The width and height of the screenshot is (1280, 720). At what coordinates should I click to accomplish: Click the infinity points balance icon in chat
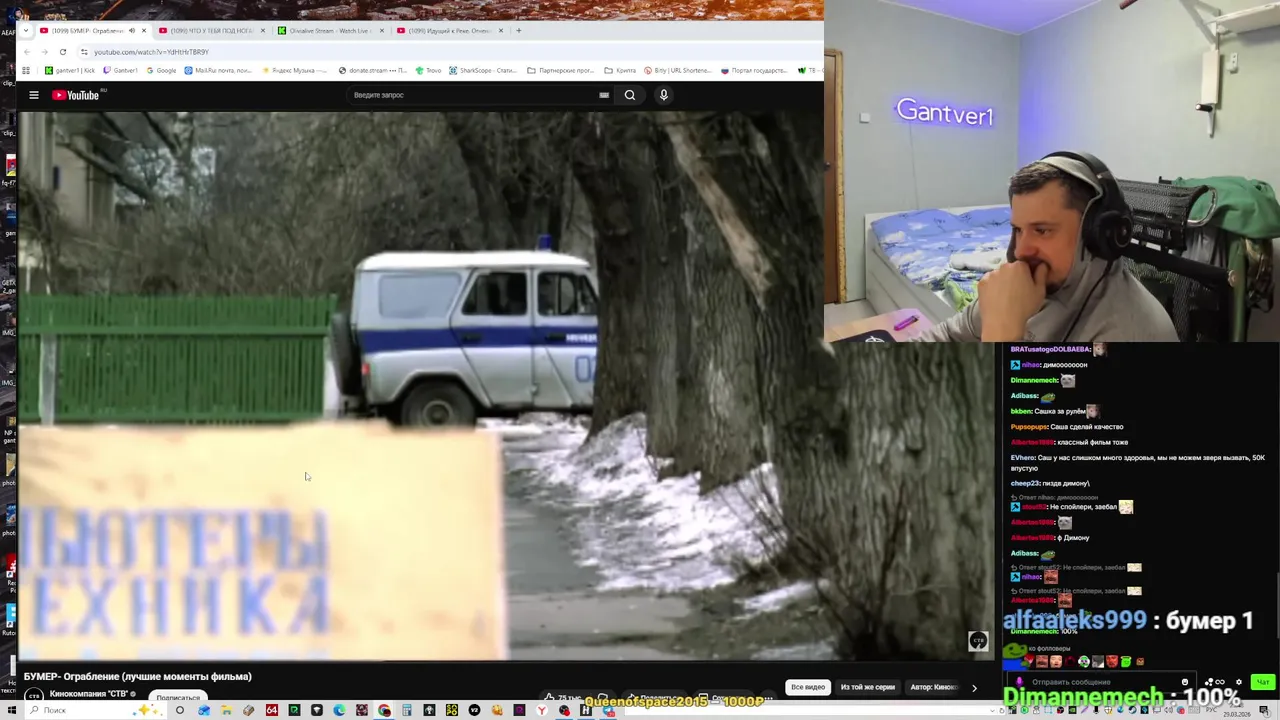point(1220,682)
